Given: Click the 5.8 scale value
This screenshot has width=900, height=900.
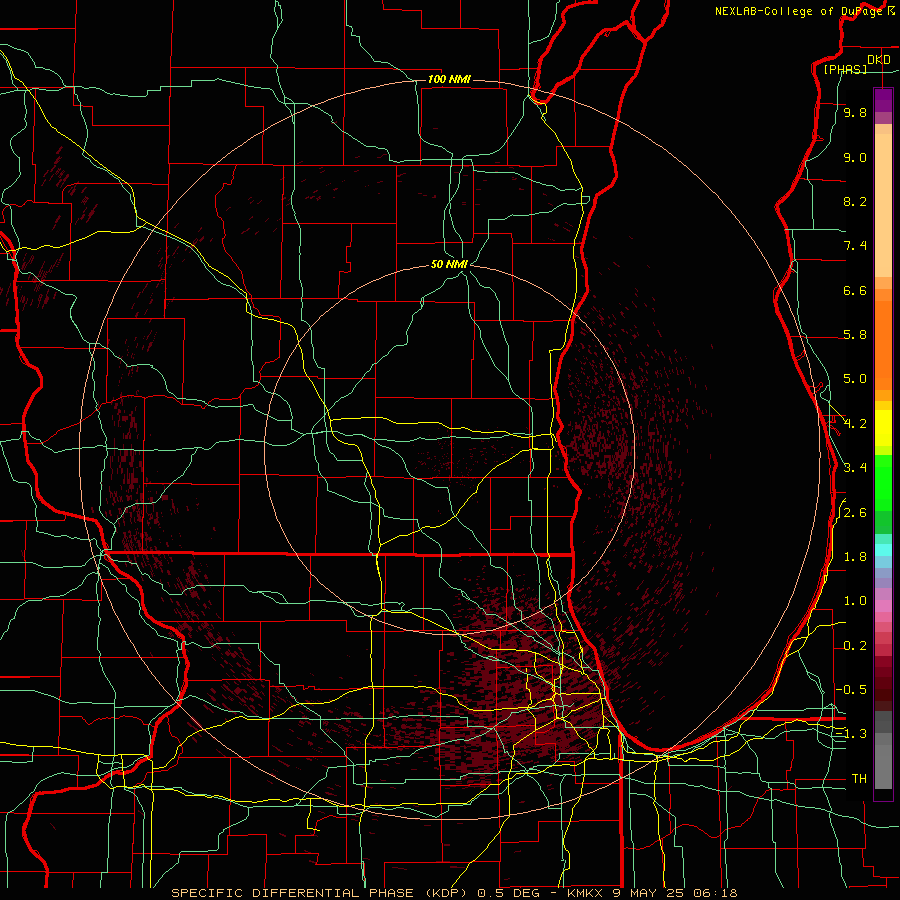Looking at the screenshot, I should pos(855,335).
